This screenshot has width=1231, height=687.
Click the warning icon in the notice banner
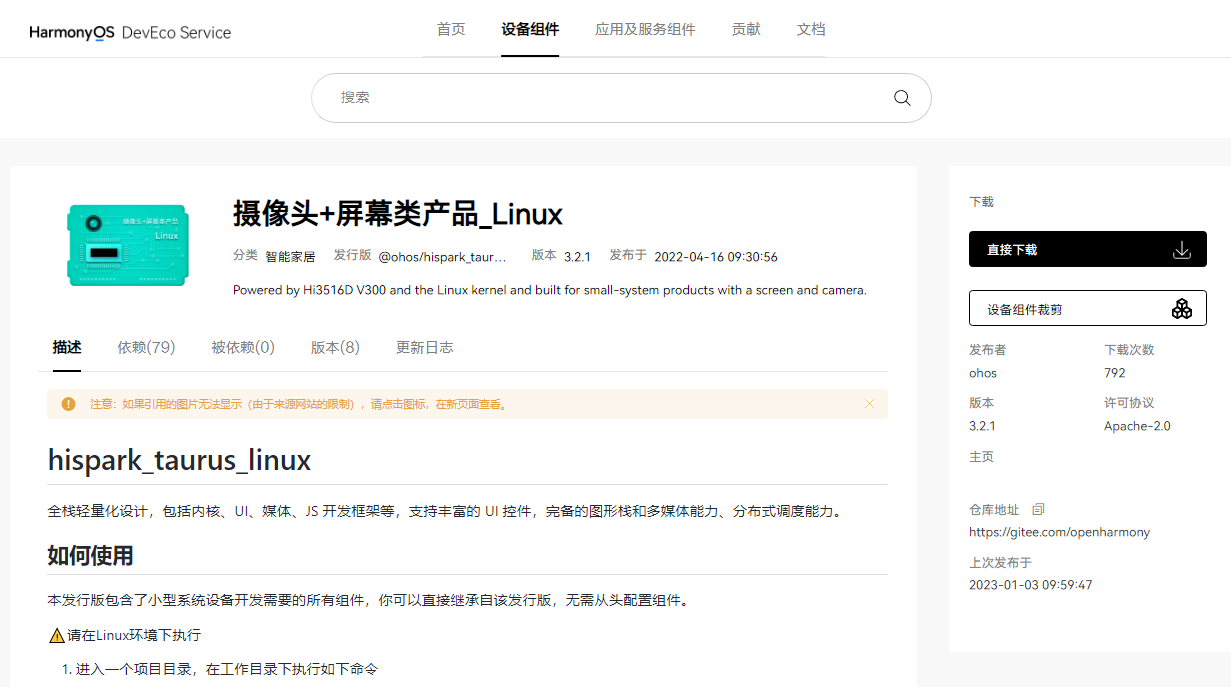tap(68, 403)
